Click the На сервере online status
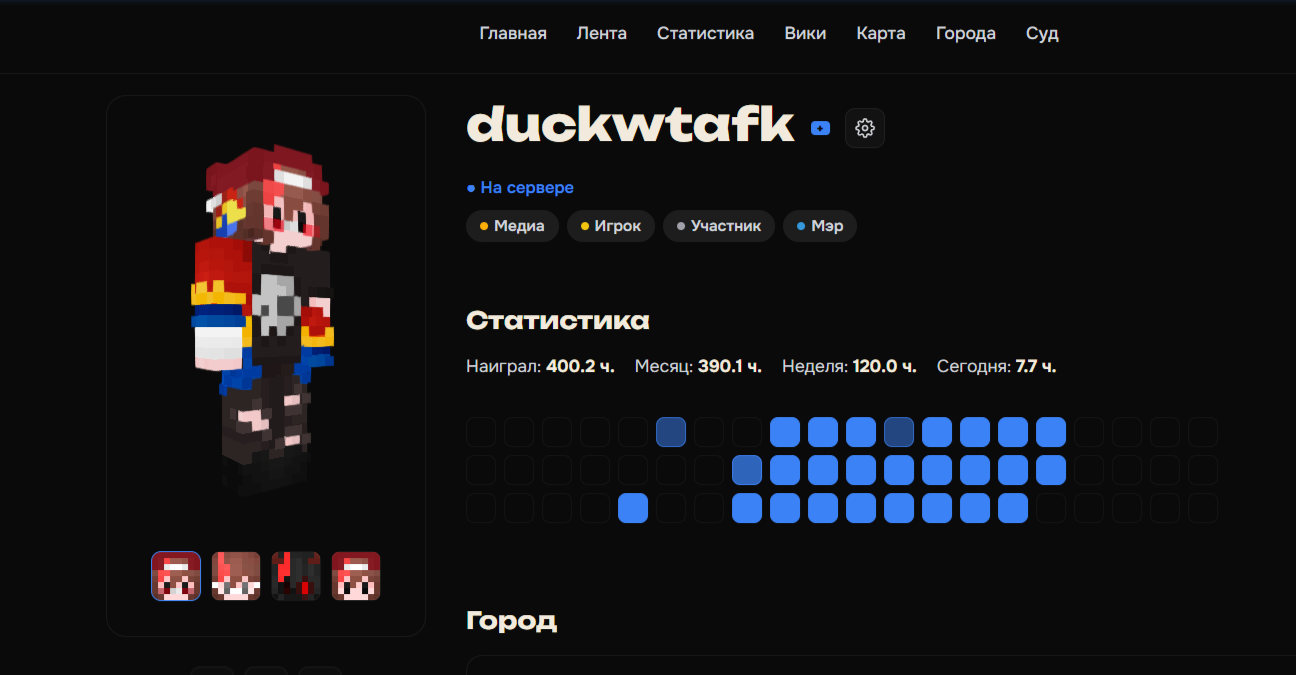The image size is (1296, 675). 520,188
